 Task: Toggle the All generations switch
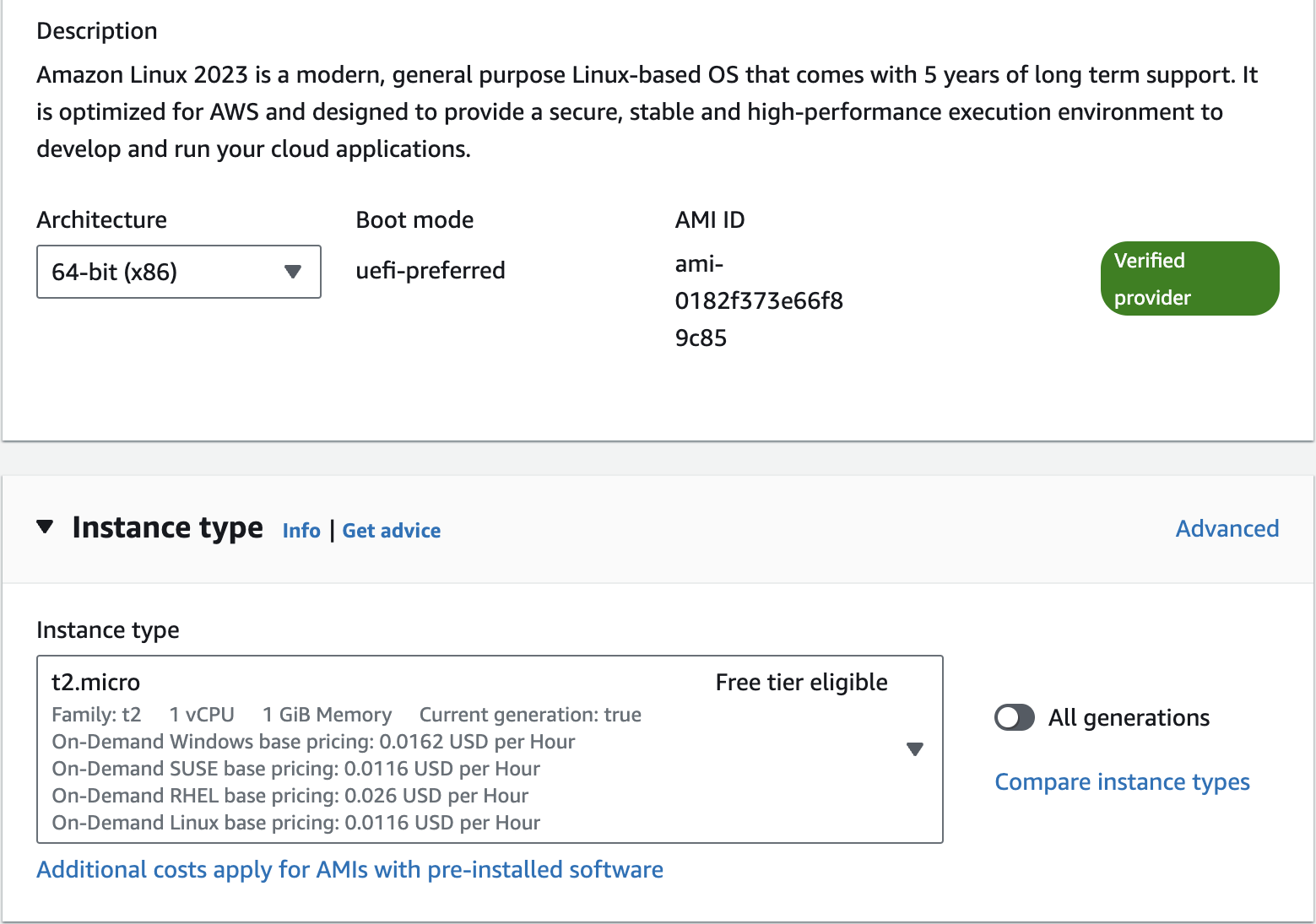coord(1014,718)
